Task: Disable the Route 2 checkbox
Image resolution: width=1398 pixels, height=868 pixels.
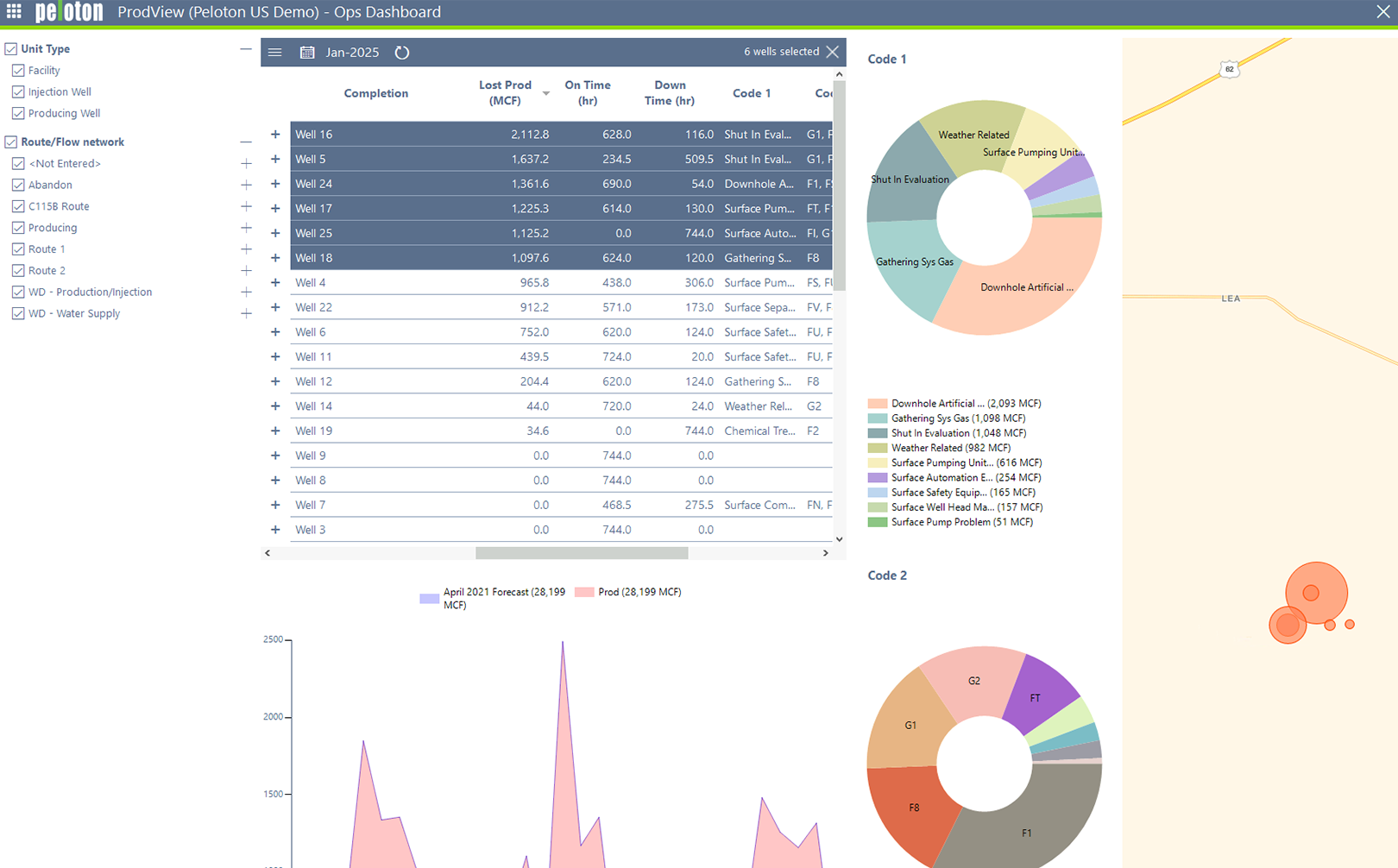Action: (18, 270)
